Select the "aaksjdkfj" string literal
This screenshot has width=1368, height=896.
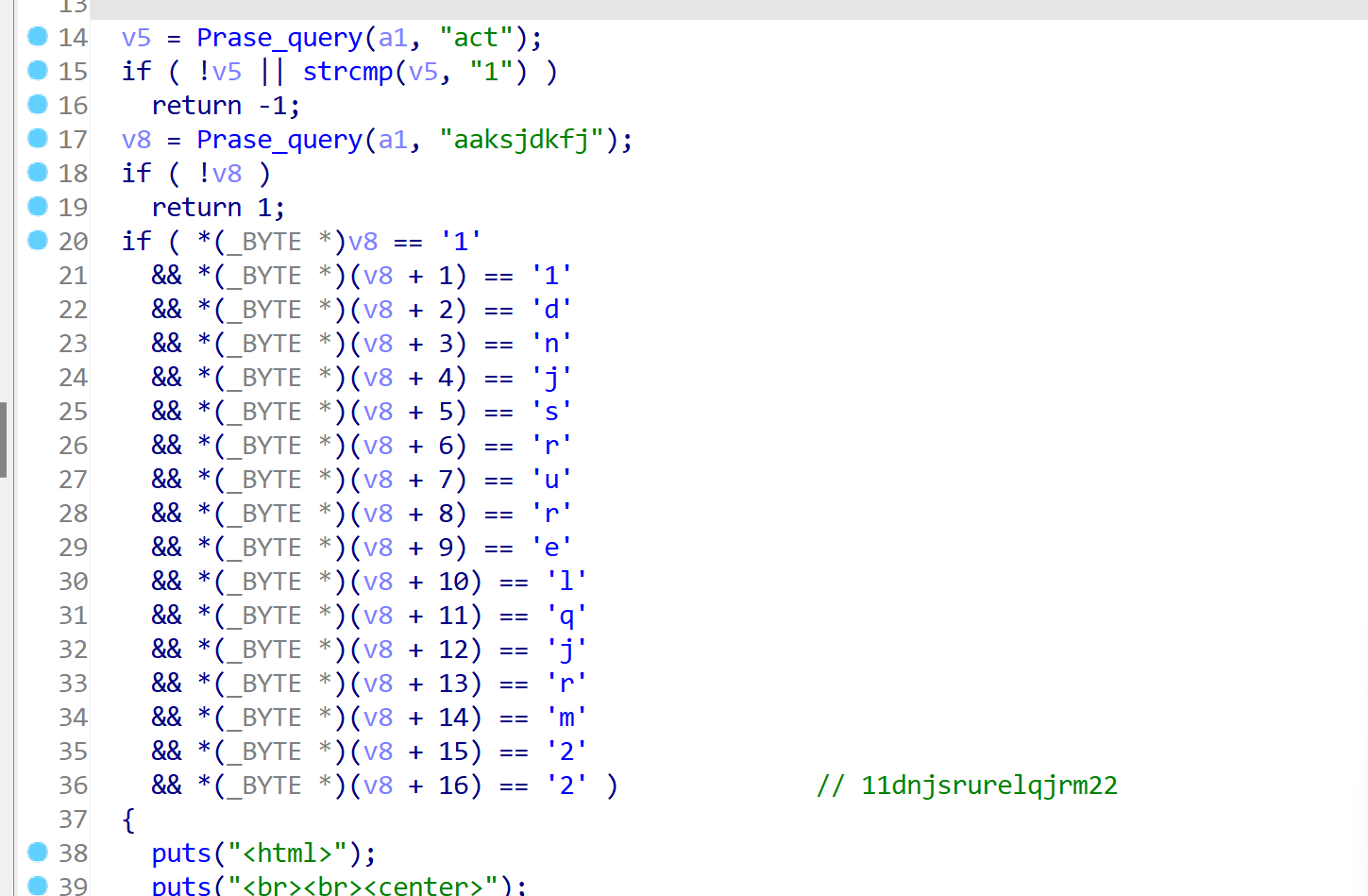pyautogui.click(x=521, y=140)
